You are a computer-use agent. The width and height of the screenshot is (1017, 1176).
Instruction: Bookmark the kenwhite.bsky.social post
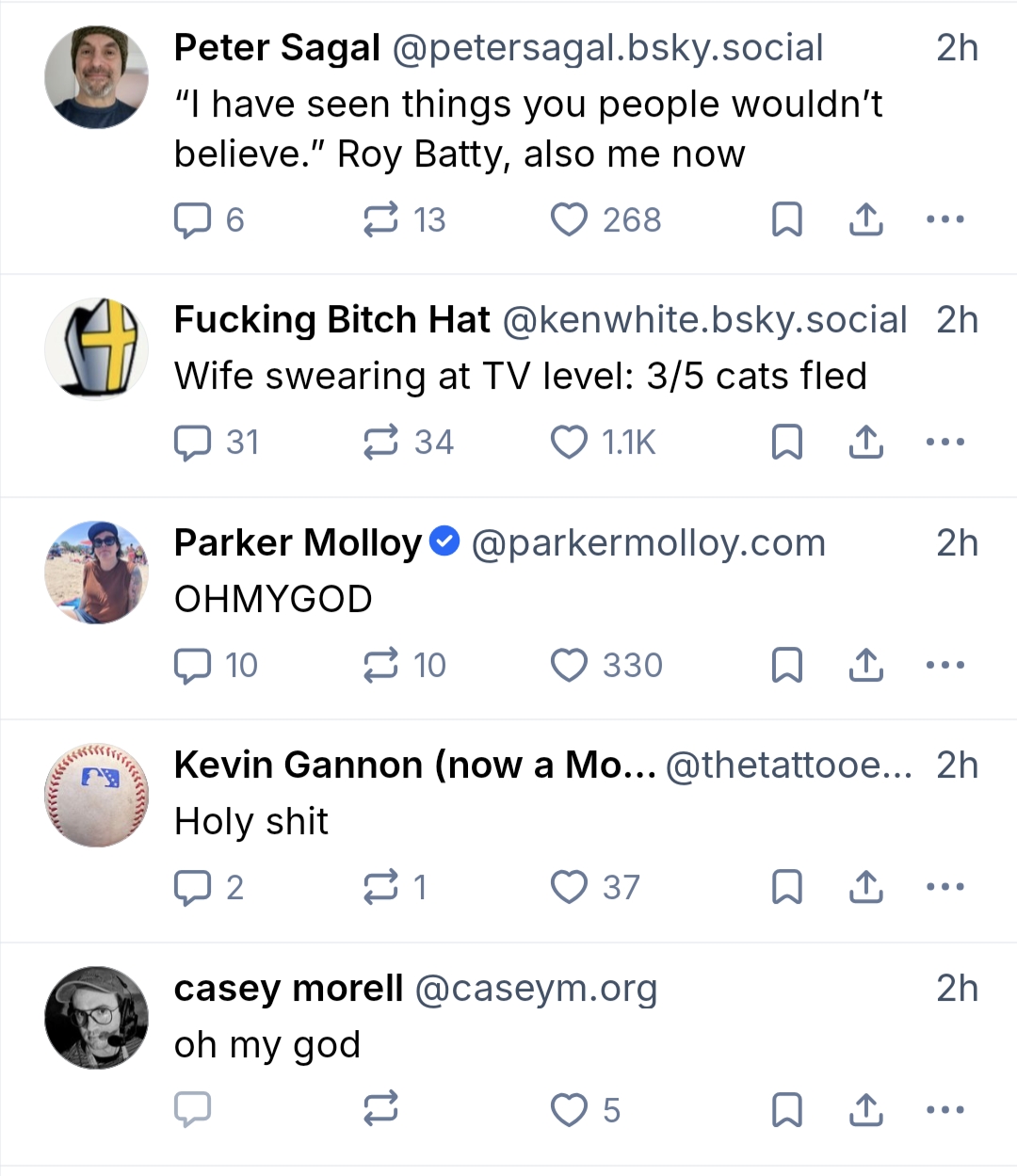786,443
